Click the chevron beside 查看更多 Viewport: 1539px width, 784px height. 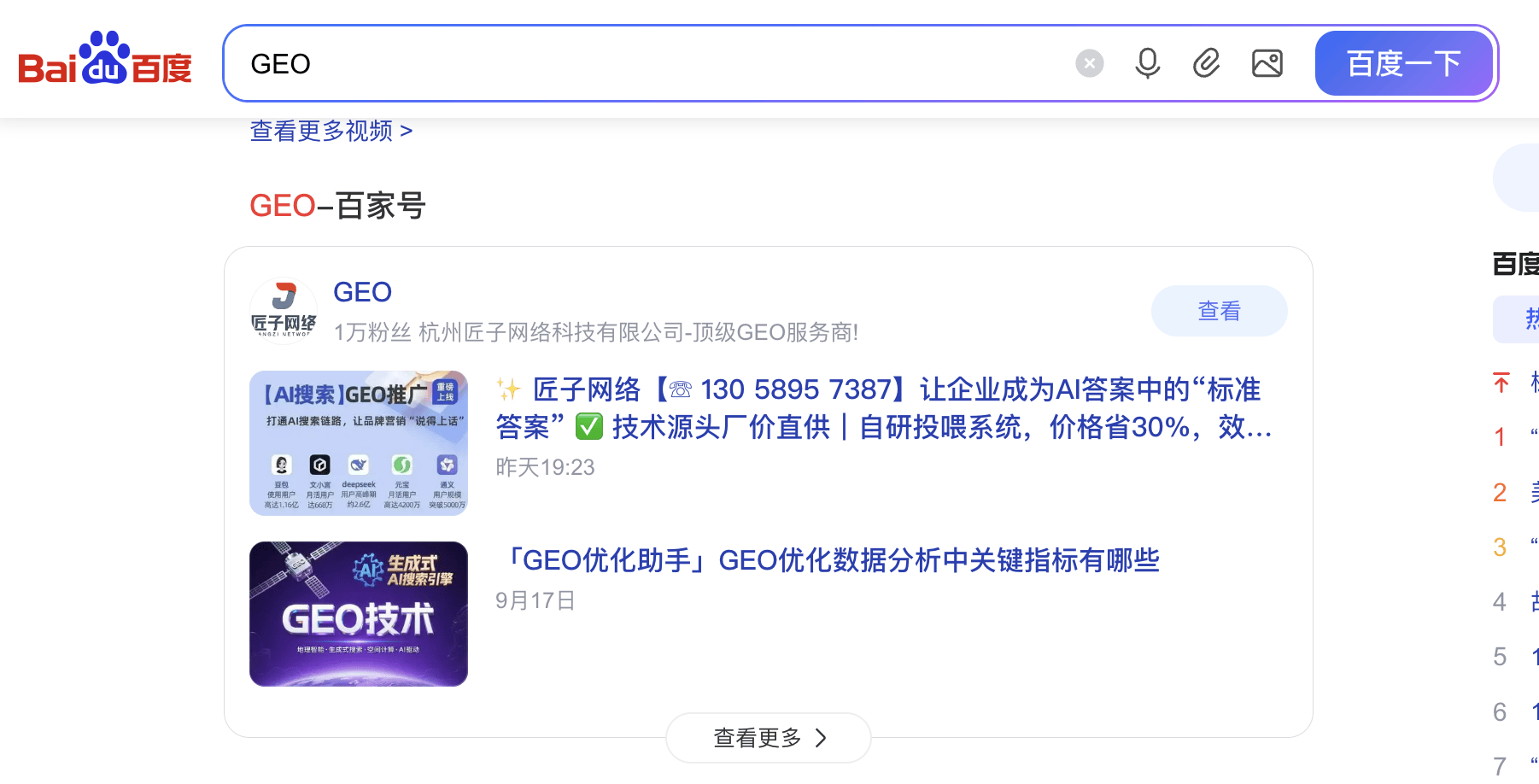coord(822,738)
